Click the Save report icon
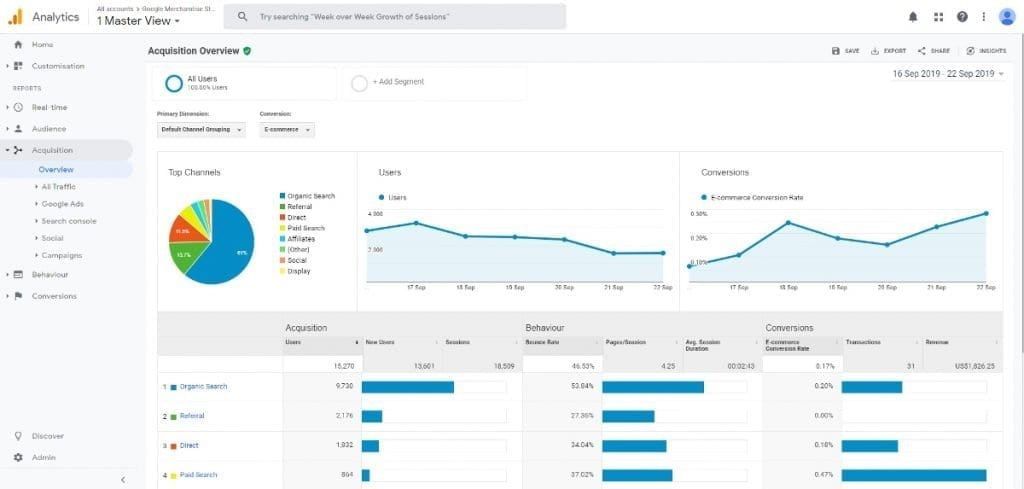The width and height of the screenshot is (1024, 489). [x=835, y=51]
